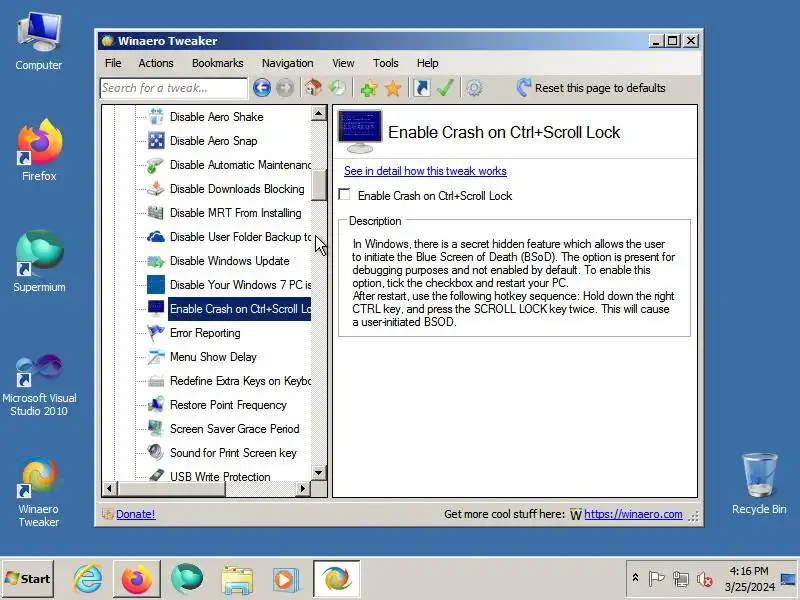Open Windows Media Player from taskbar

285,580
